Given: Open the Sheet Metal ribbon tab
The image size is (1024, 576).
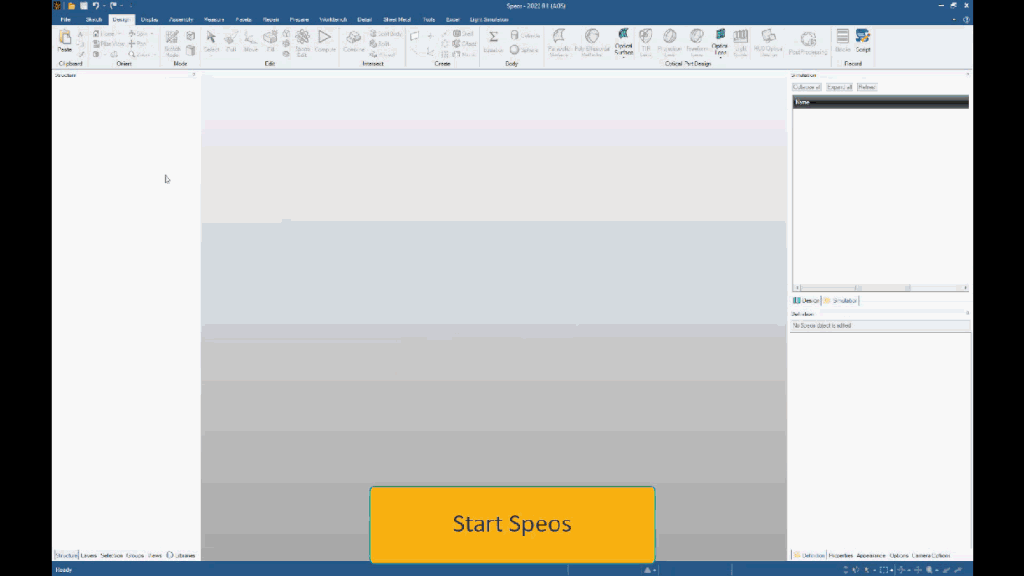Looking at the screenshot, I should (x=397, y=20).
